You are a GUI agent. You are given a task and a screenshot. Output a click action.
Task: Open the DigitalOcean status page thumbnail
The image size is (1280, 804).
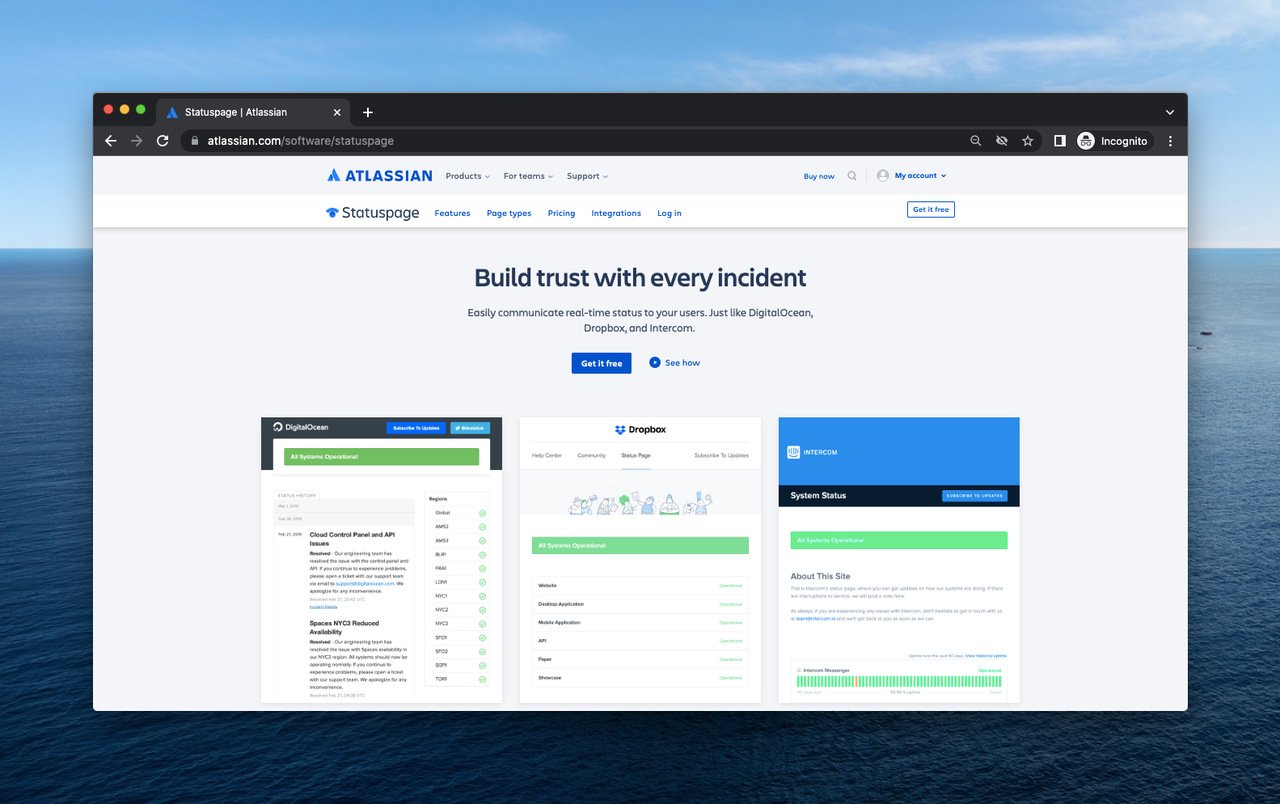click(x=381, y=560)
